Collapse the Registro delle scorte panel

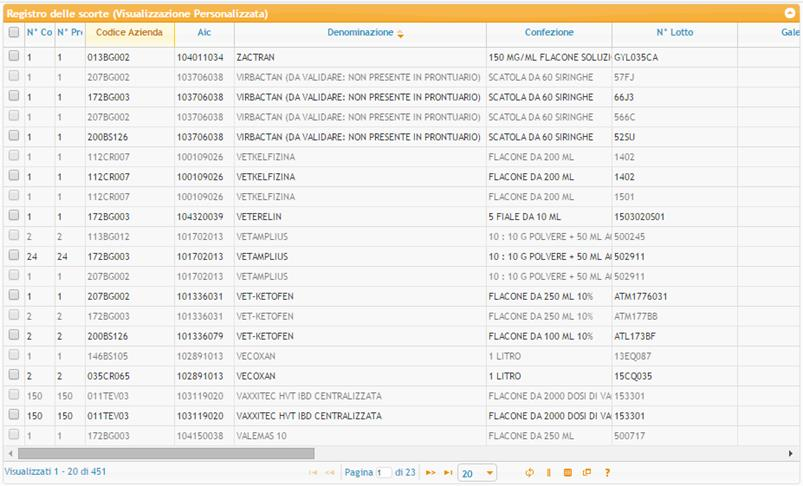[x=790, y=13]
